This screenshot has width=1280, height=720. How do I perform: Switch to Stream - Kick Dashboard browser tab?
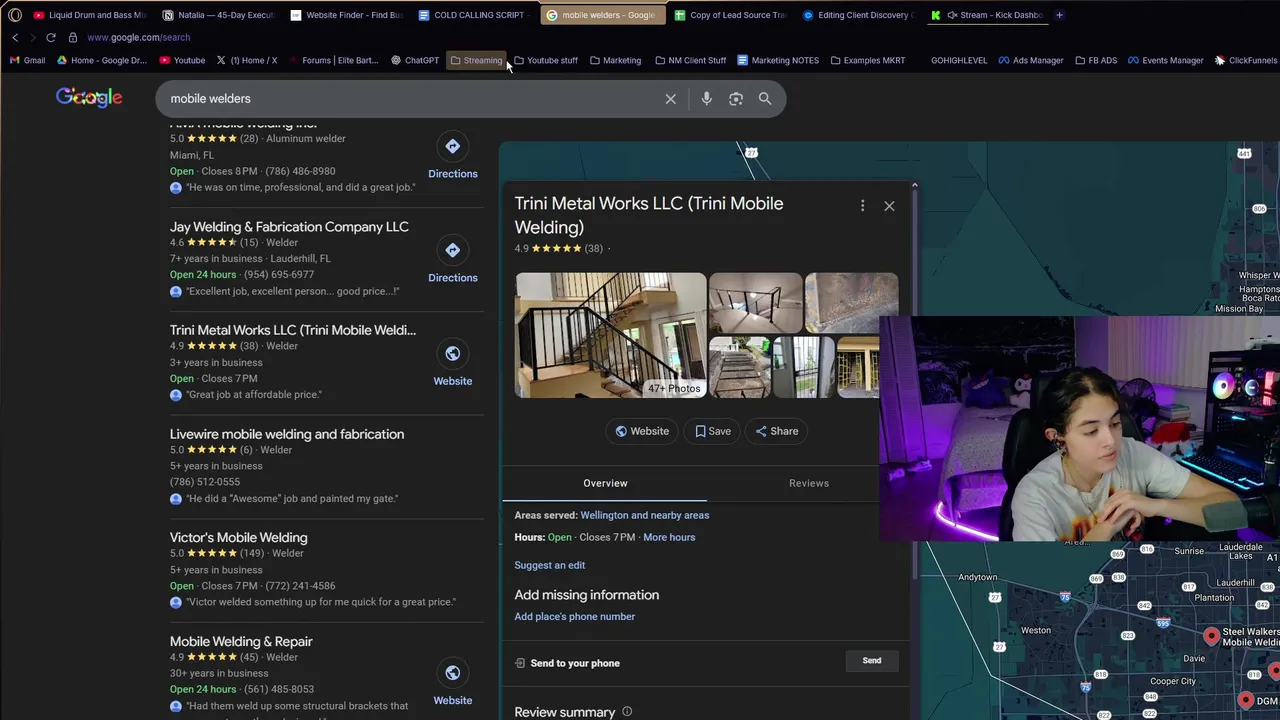click(988, 15)
